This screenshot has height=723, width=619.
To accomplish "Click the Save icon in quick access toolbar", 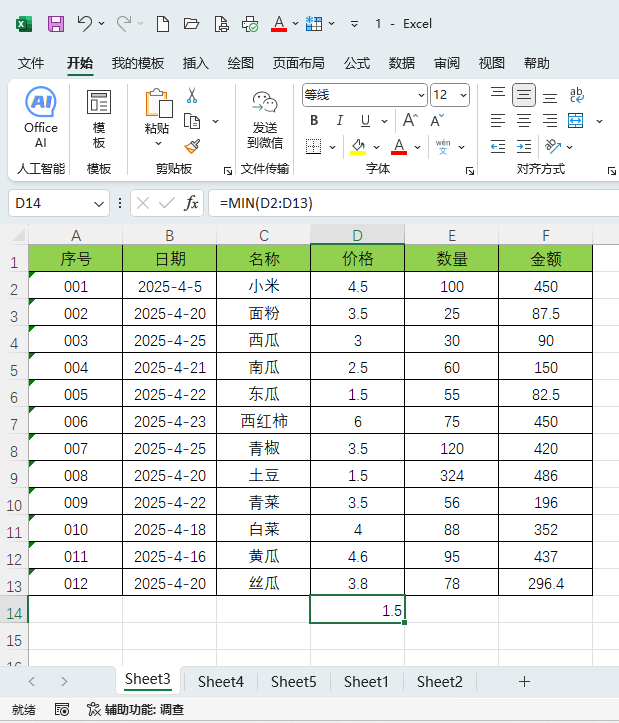I will (56, 24).
